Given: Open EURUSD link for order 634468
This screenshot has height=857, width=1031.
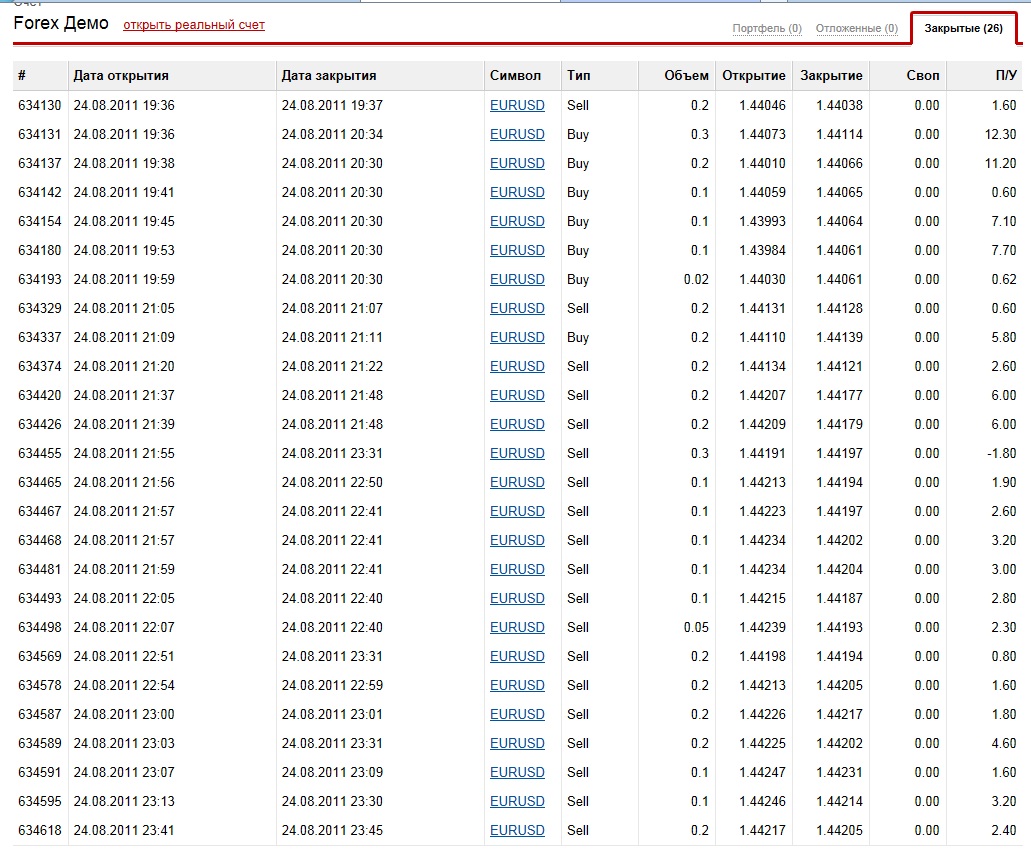Looking at the screenshot, I should point(517,540).
